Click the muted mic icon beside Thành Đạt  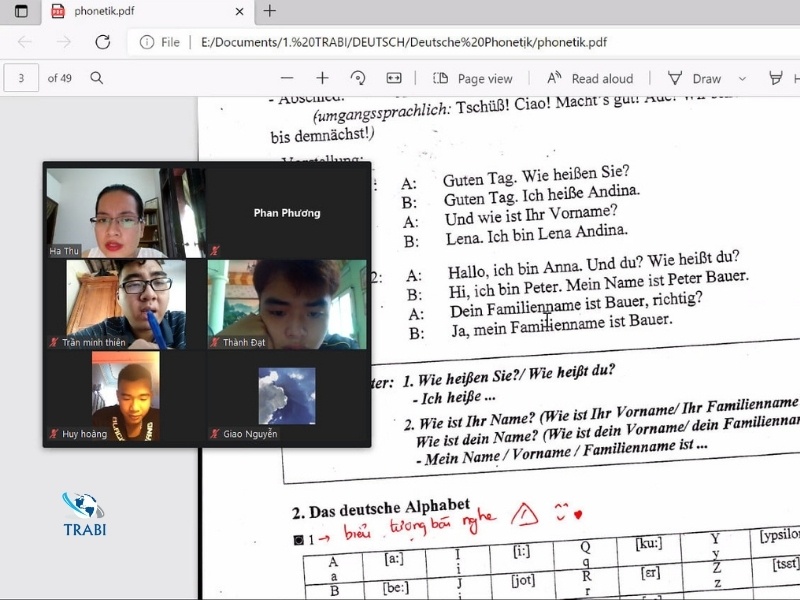pos(215,342)
